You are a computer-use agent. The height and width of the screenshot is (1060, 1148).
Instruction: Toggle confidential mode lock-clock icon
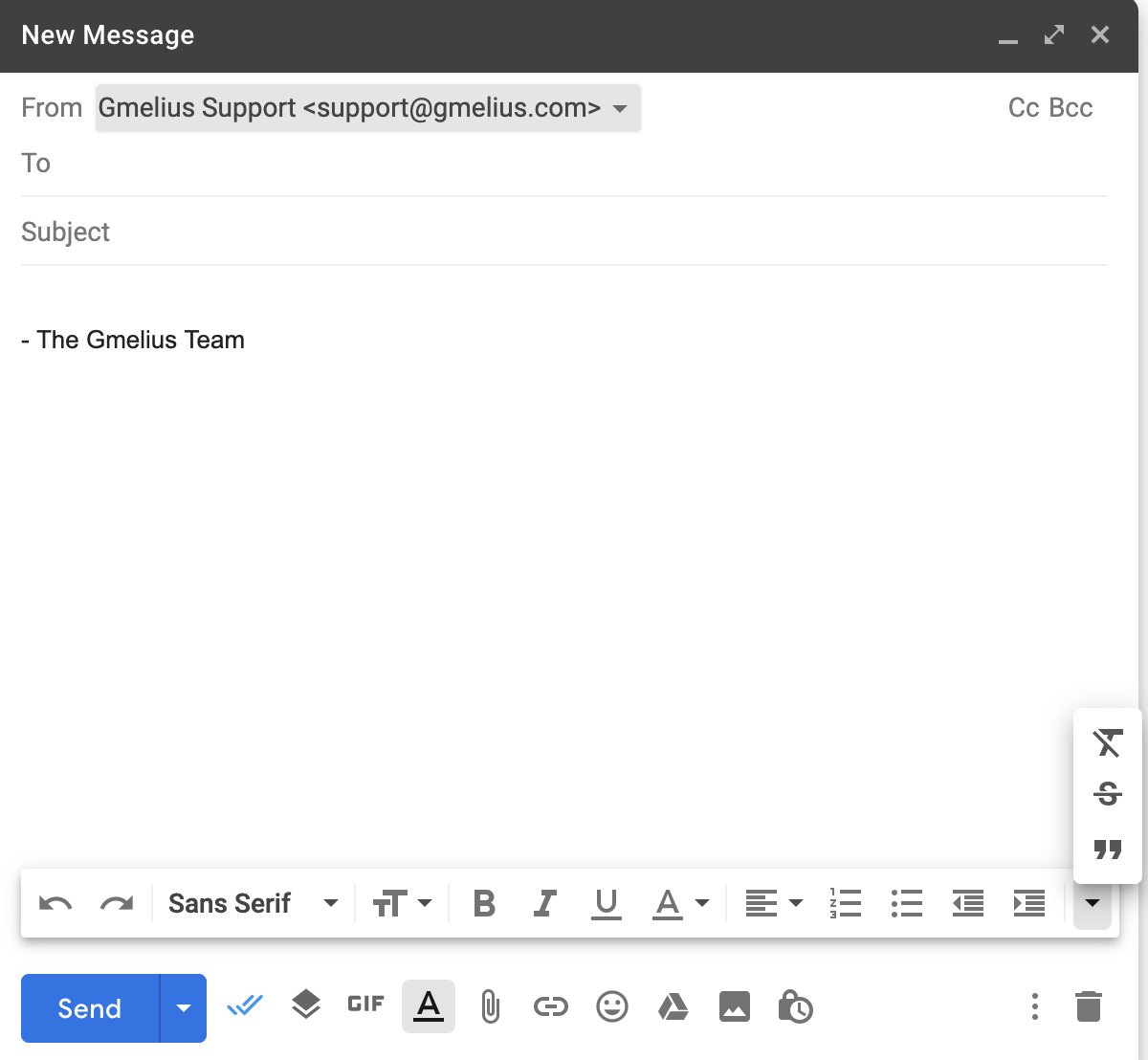[x=795, y=1006]
